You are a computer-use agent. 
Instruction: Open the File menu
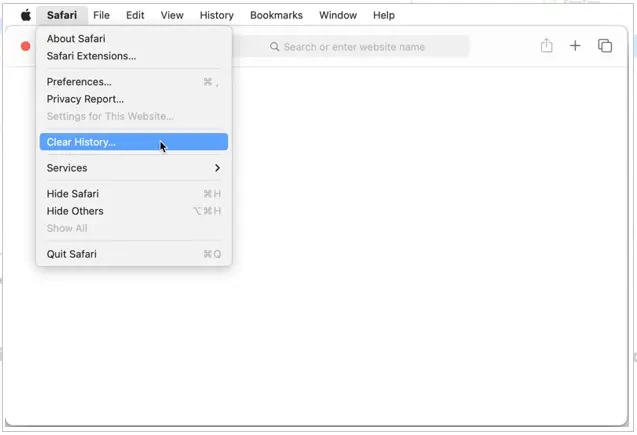(101, 15)
